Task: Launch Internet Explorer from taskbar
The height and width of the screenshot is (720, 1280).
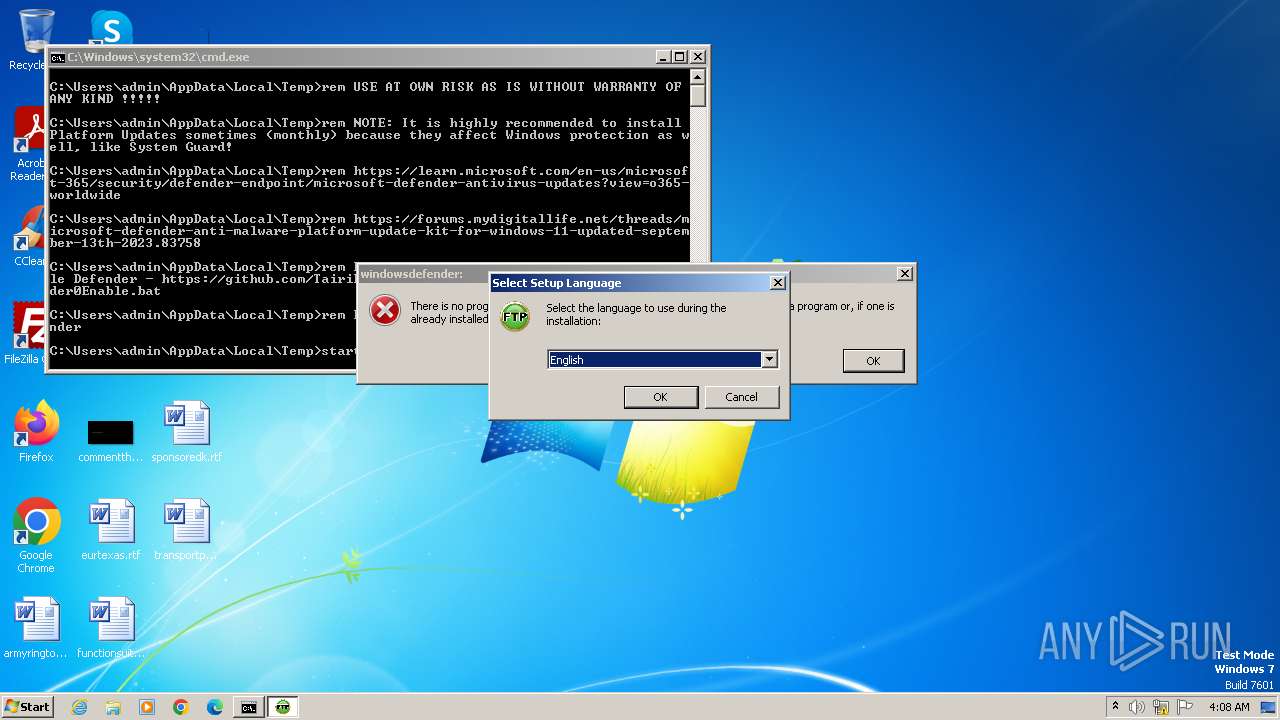Action: click(79, 707)
